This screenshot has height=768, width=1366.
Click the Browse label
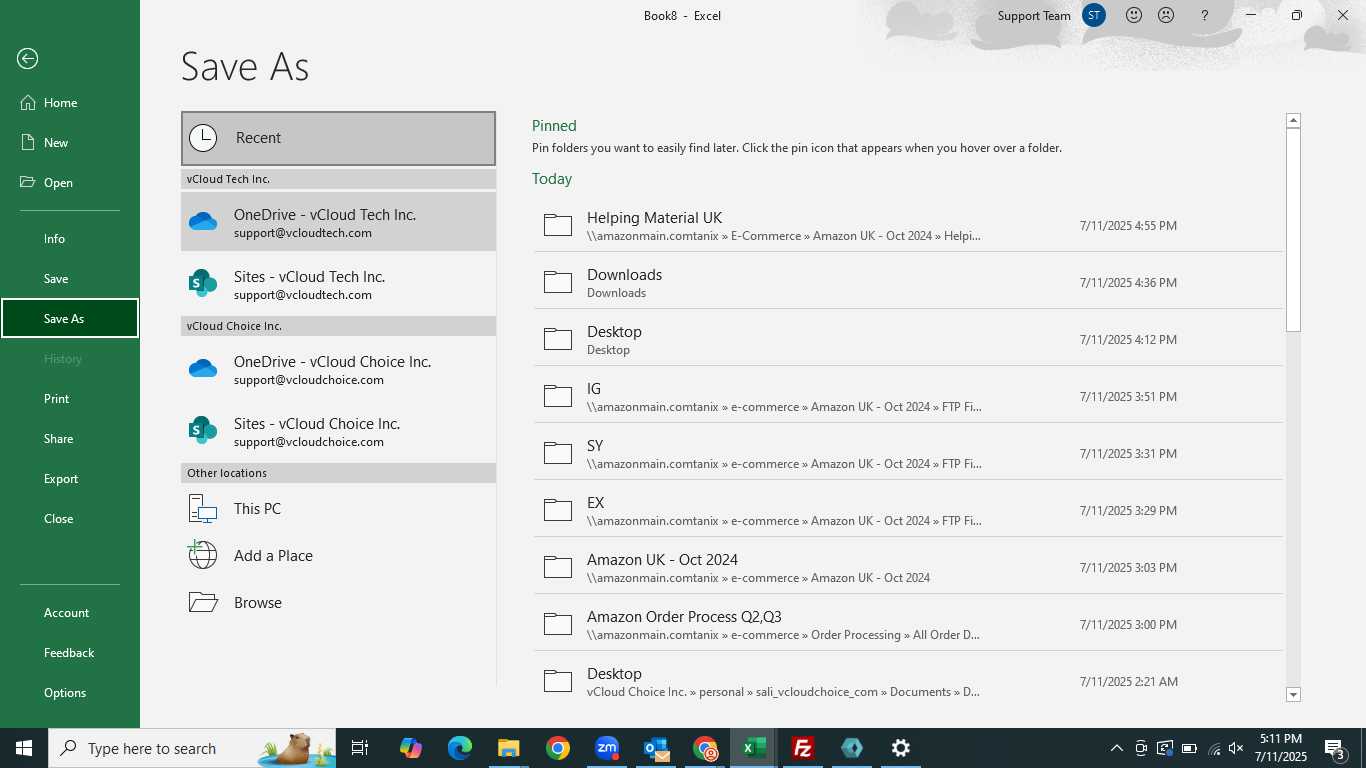258,602
